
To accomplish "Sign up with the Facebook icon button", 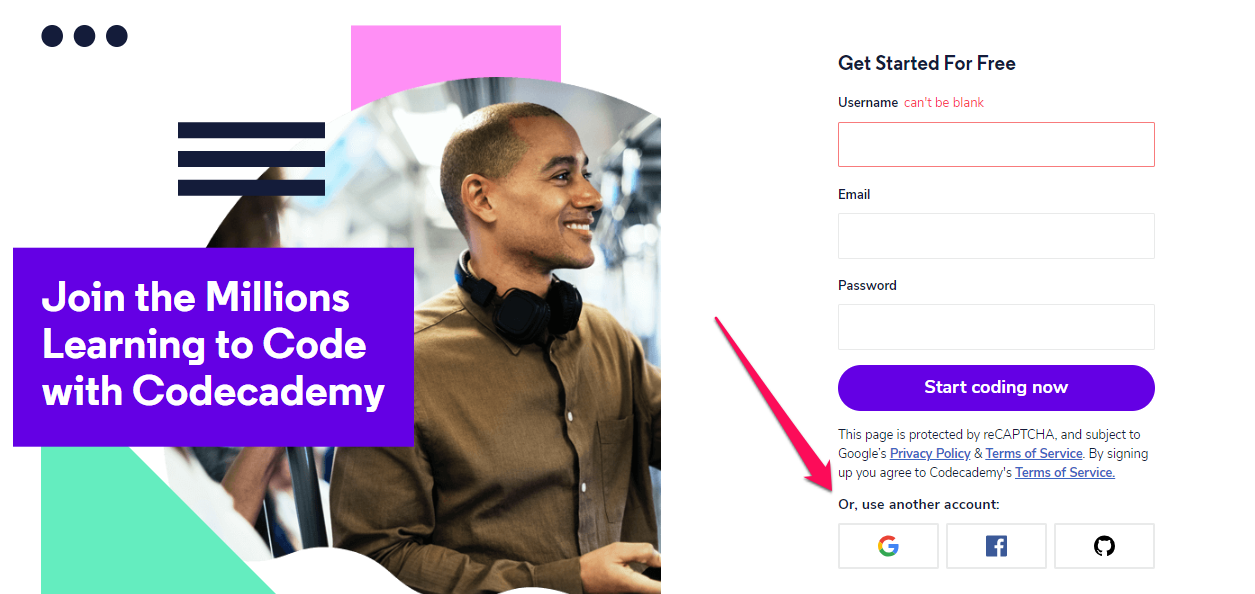I will 996,546.
